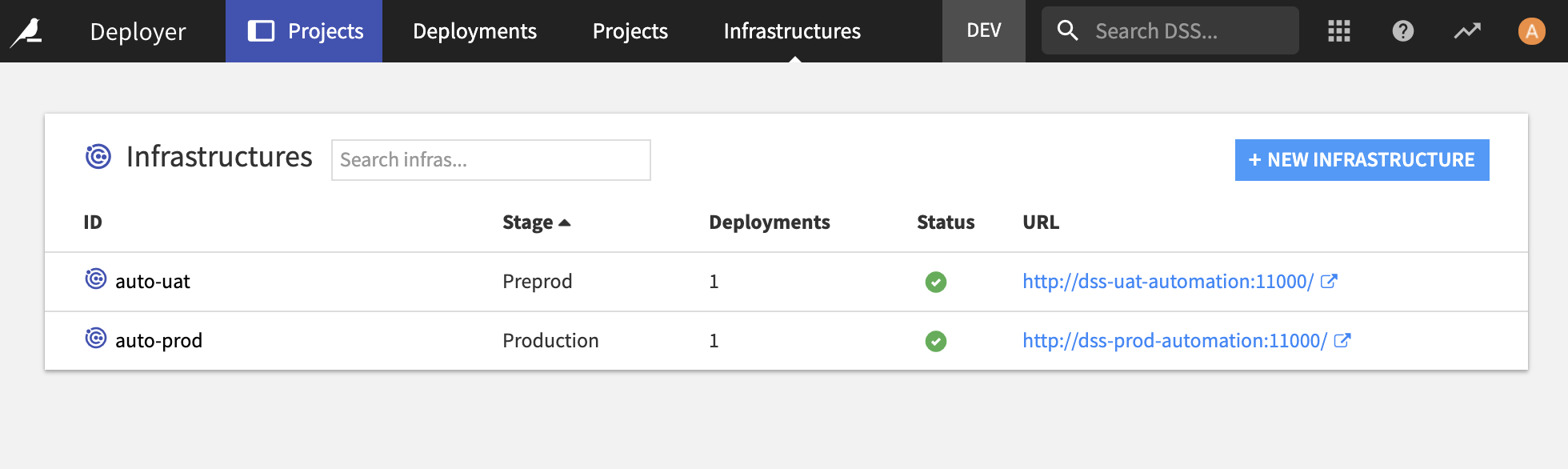The height and width of the screenshot is (469, 1568).
Task: Create a new infrastructure
Action: 1362,160
